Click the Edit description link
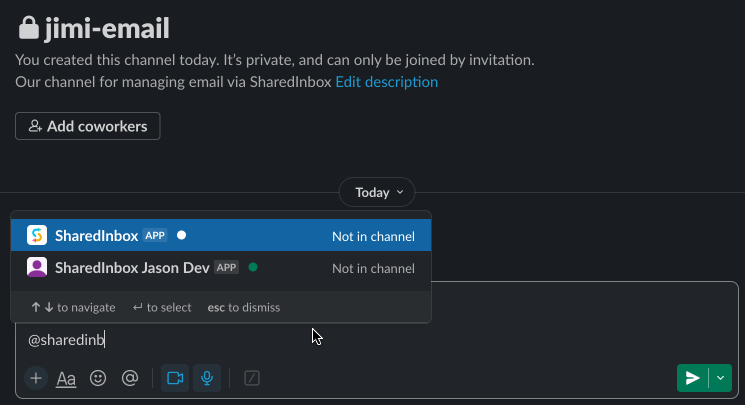 tap(387, 82)
